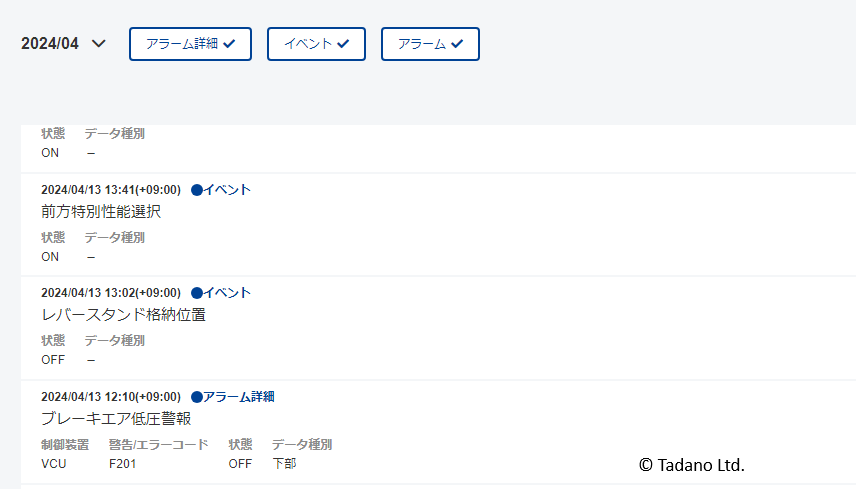Toggle the アラーム詳細 filter button
Screen dimensions: 856x489
[x=190, y=44]
